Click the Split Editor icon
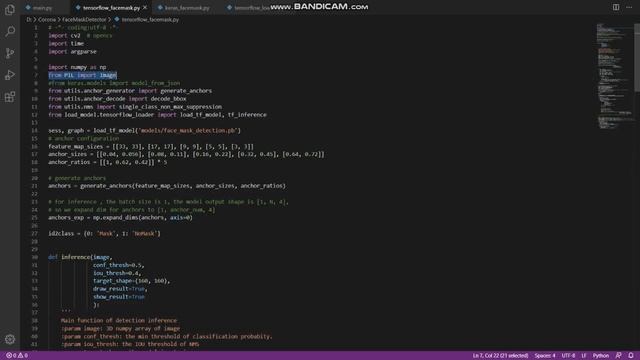The height and width of the screenshot is (360, 640). click(616, 7)
